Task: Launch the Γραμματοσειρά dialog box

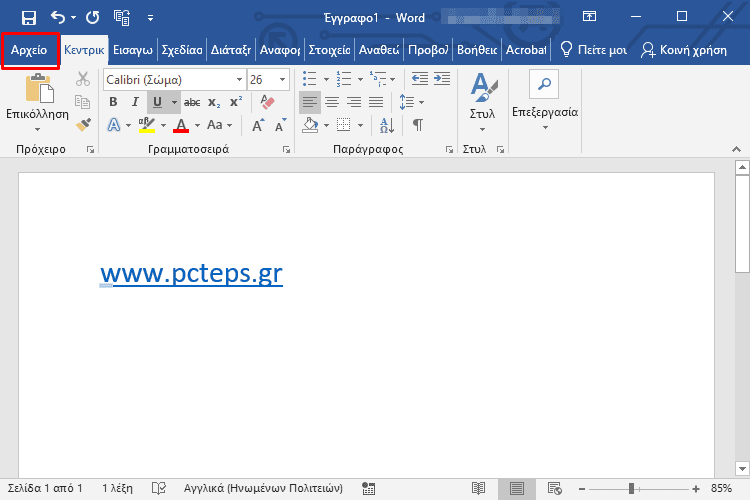Action: pos(286,150)
